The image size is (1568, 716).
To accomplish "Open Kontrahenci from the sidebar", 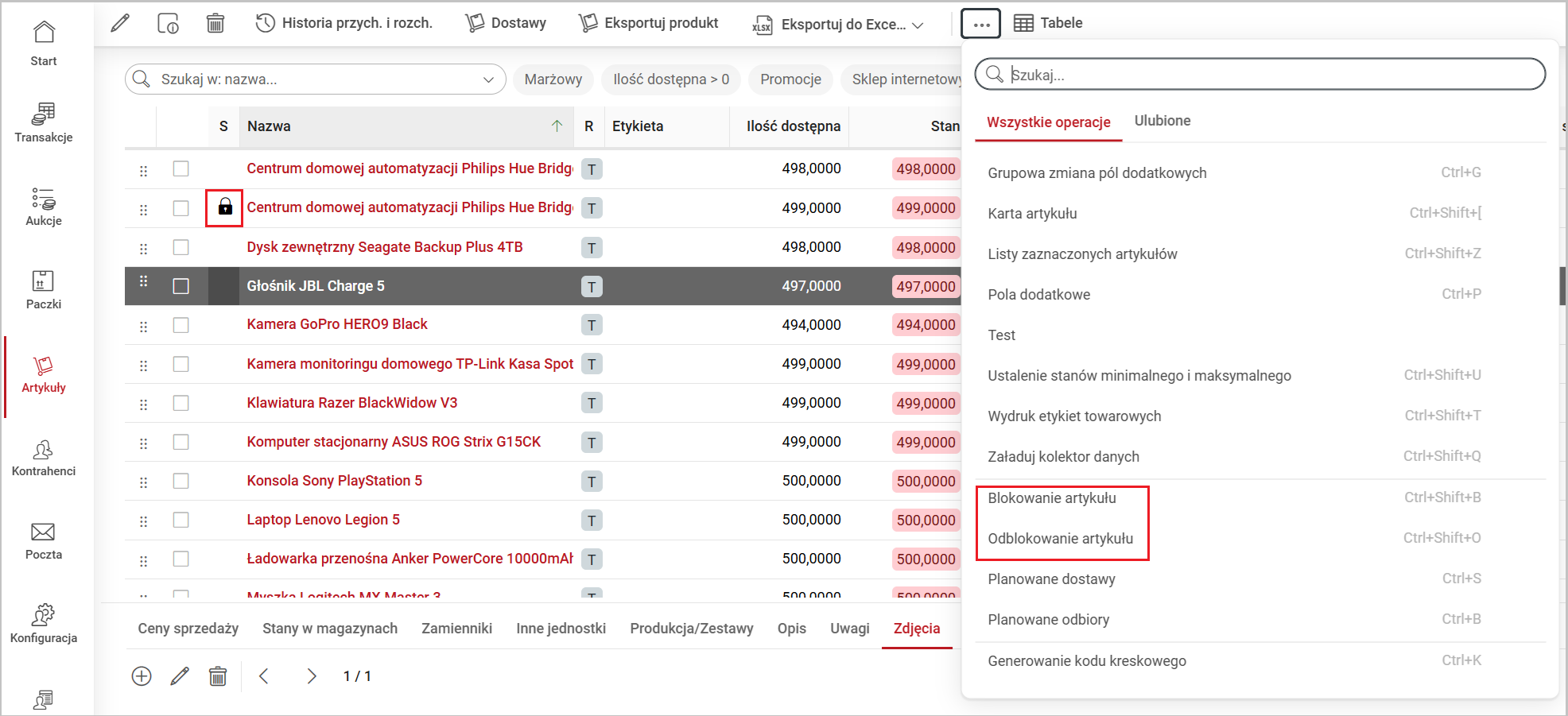I will (44, 458).
